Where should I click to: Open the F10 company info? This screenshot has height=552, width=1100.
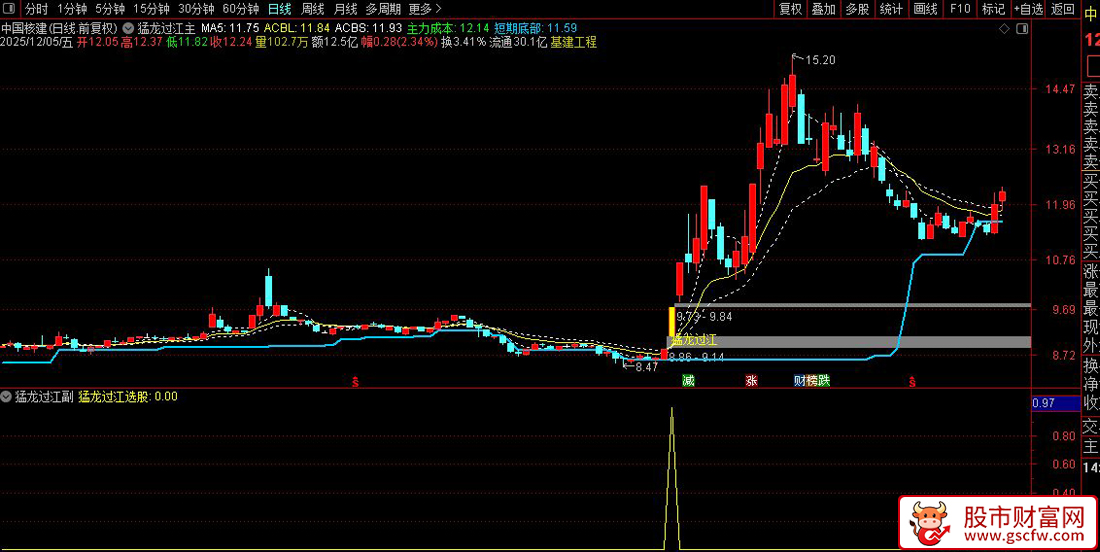click(960, 9)
